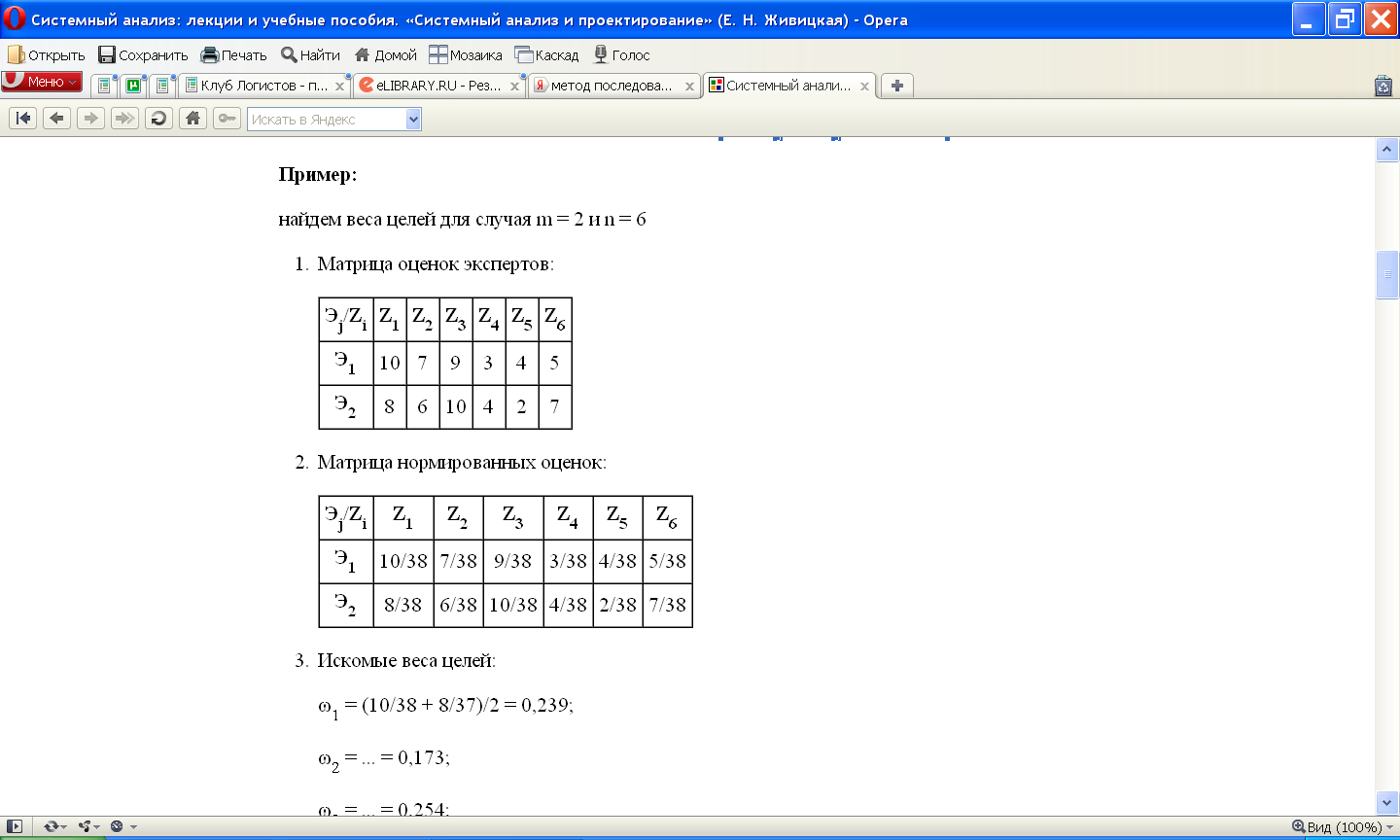Image resolution: width=1400 pixels, height=840 pixels.
Task: Click the Forward arrow button
Action: 91,119
